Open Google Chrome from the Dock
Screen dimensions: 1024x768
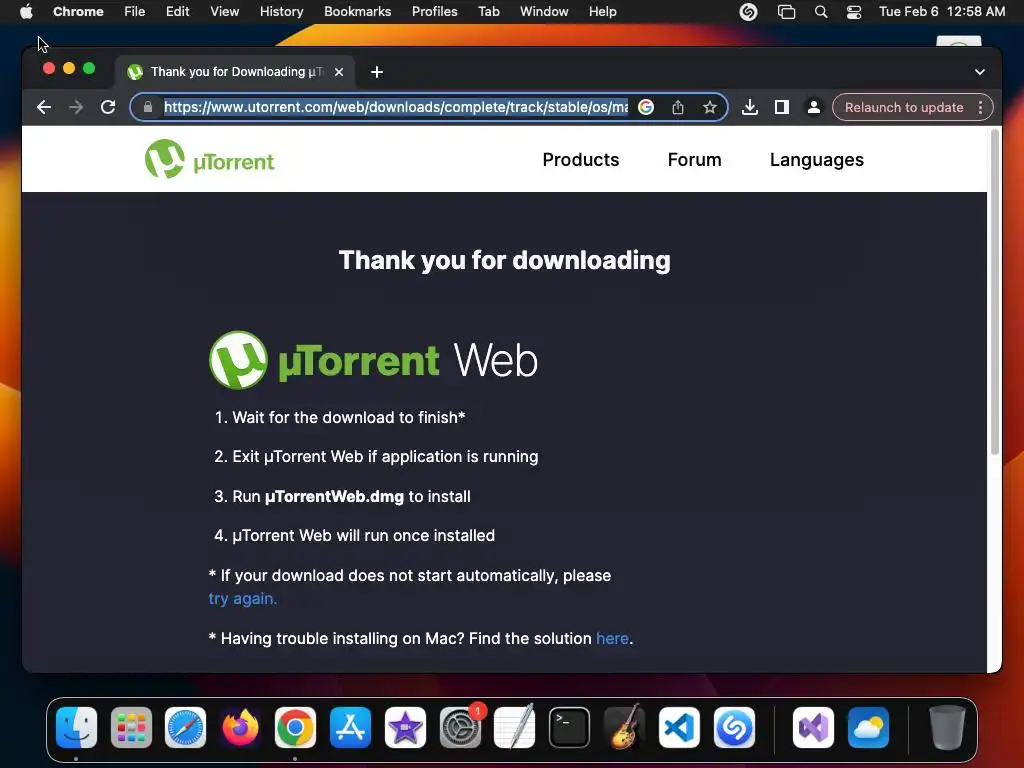tap(295, 728)
